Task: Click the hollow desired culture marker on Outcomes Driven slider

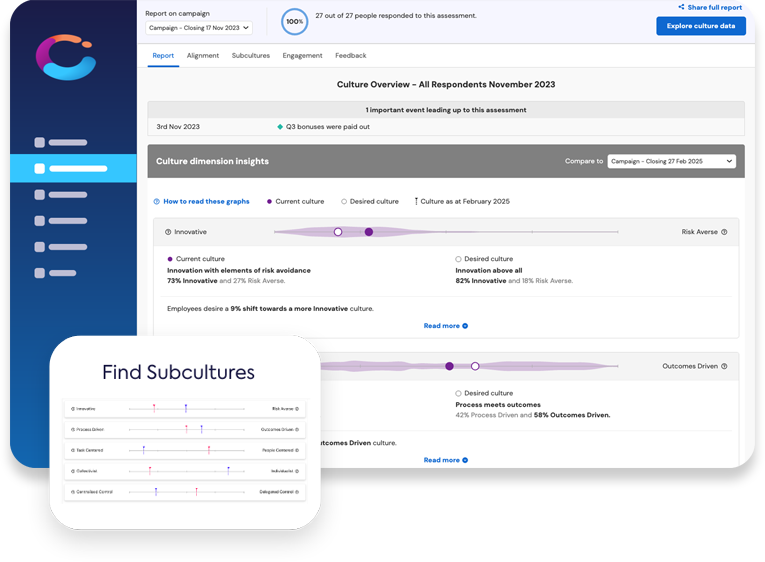Action: [x=475, y=366]
